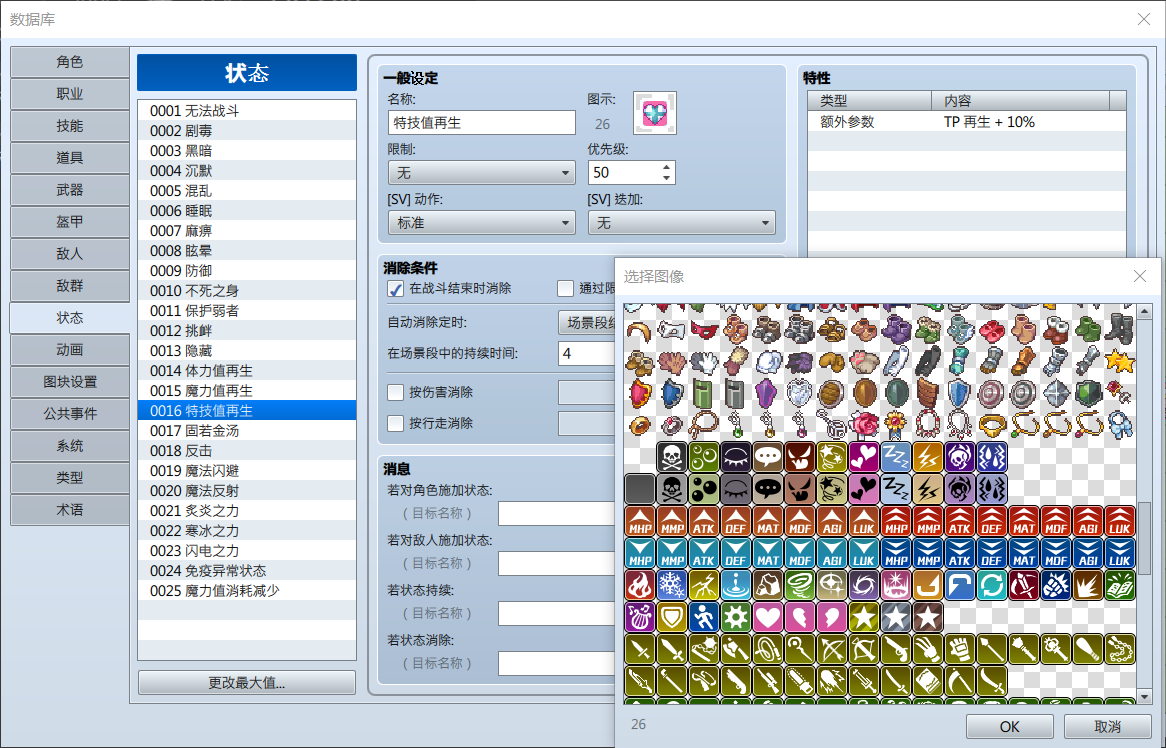Switch to the 技能 tab
The image size is (1166, 748).
pos(70,126)
